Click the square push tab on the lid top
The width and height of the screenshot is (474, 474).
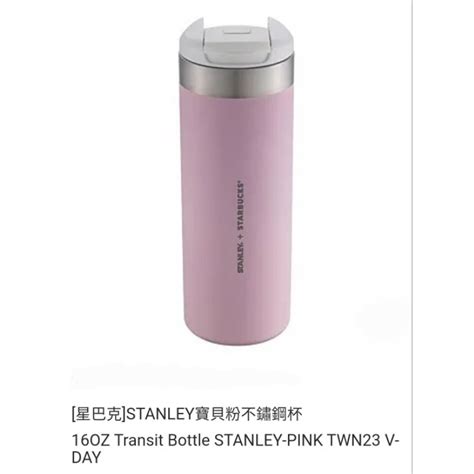pos(237,32)
